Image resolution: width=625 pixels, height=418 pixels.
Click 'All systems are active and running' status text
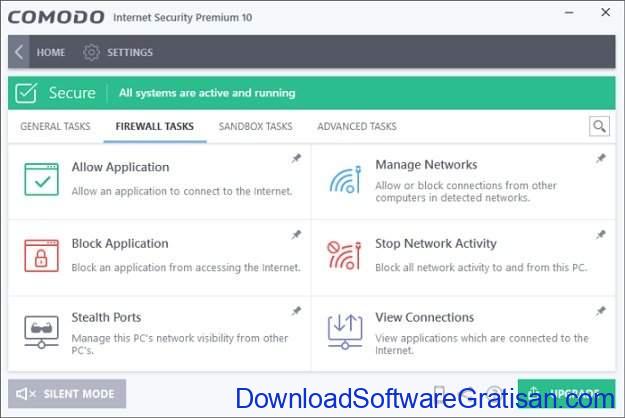207,93
